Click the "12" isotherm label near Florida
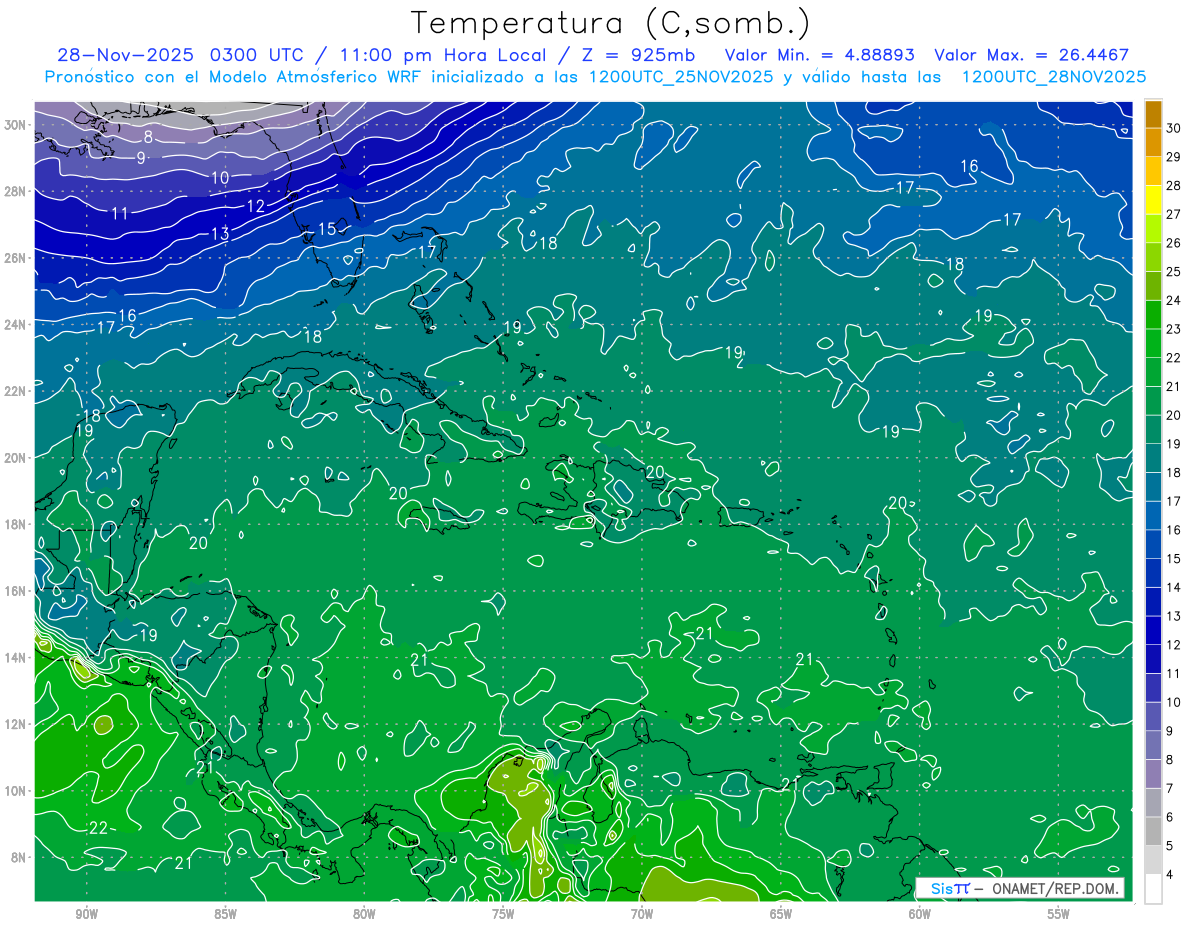This screenshot has width=1200, height=927. [255, 206]
